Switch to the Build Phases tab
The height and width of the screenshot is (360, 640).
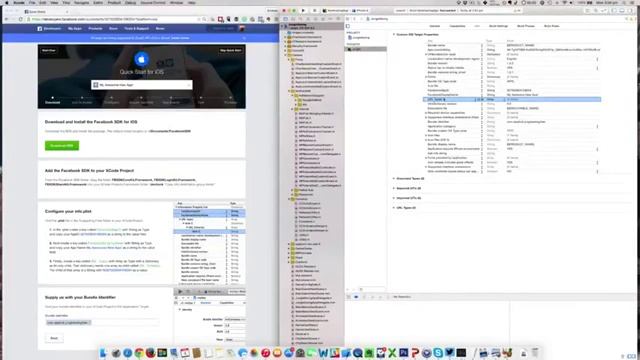(526, 26)
